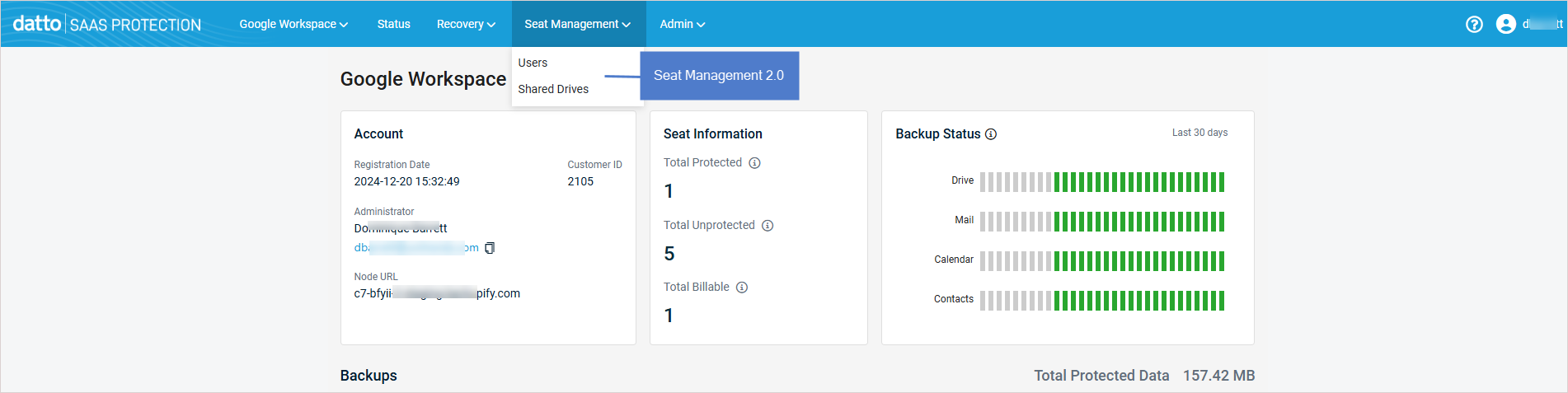Click the Customer ID value 2105

click(580, 181)
